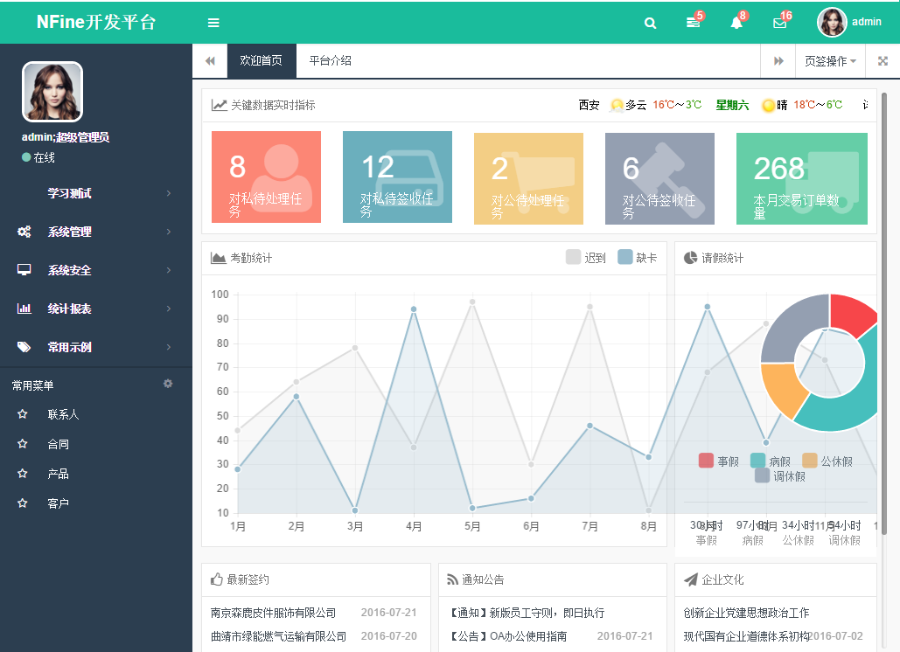Open the 页签操作 dropdown
Image resolution: width=900 pixels, height=652 pixels.
point(831,60)
